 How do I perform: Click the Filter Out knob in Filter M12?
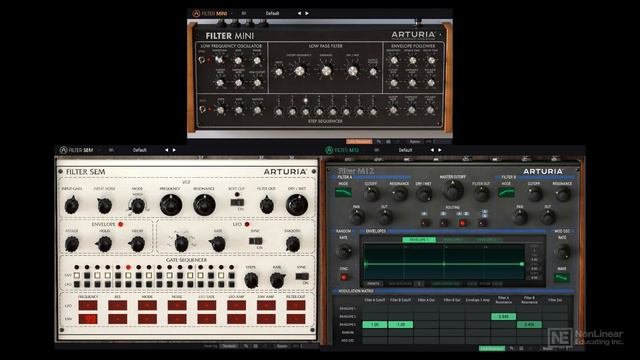click(x=481, y=194)
